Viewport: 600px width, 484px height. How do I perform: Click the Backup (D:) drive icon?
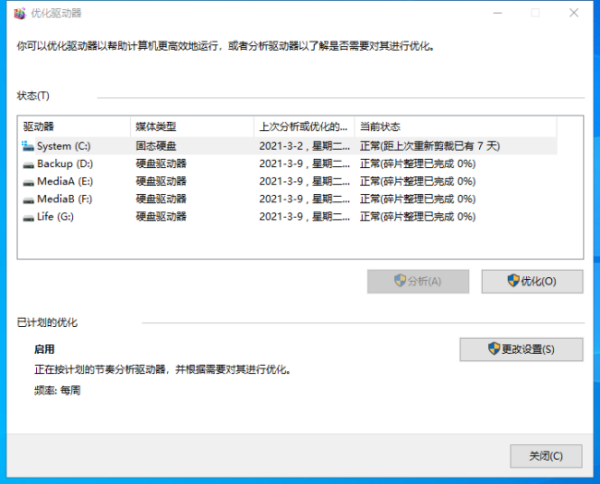click(28, 164)
